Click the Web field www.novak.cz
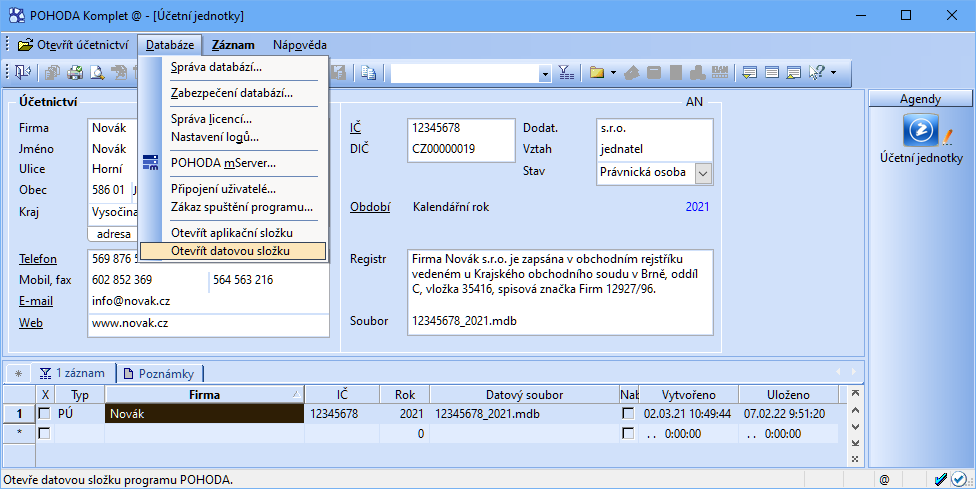Screen dimensions: 976x489 pos(208,324)
